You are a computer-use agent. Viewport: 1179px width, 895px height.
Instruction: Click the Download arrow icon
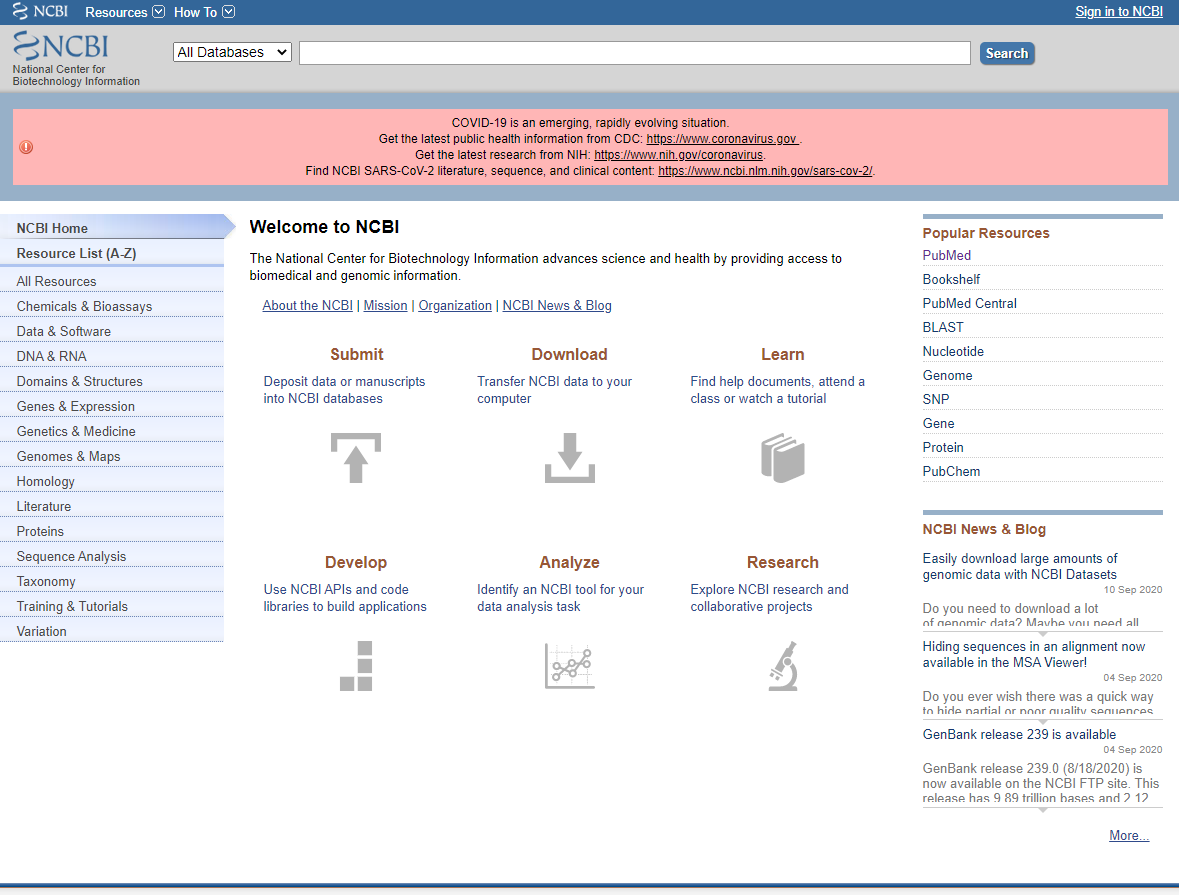click(570, 458)
